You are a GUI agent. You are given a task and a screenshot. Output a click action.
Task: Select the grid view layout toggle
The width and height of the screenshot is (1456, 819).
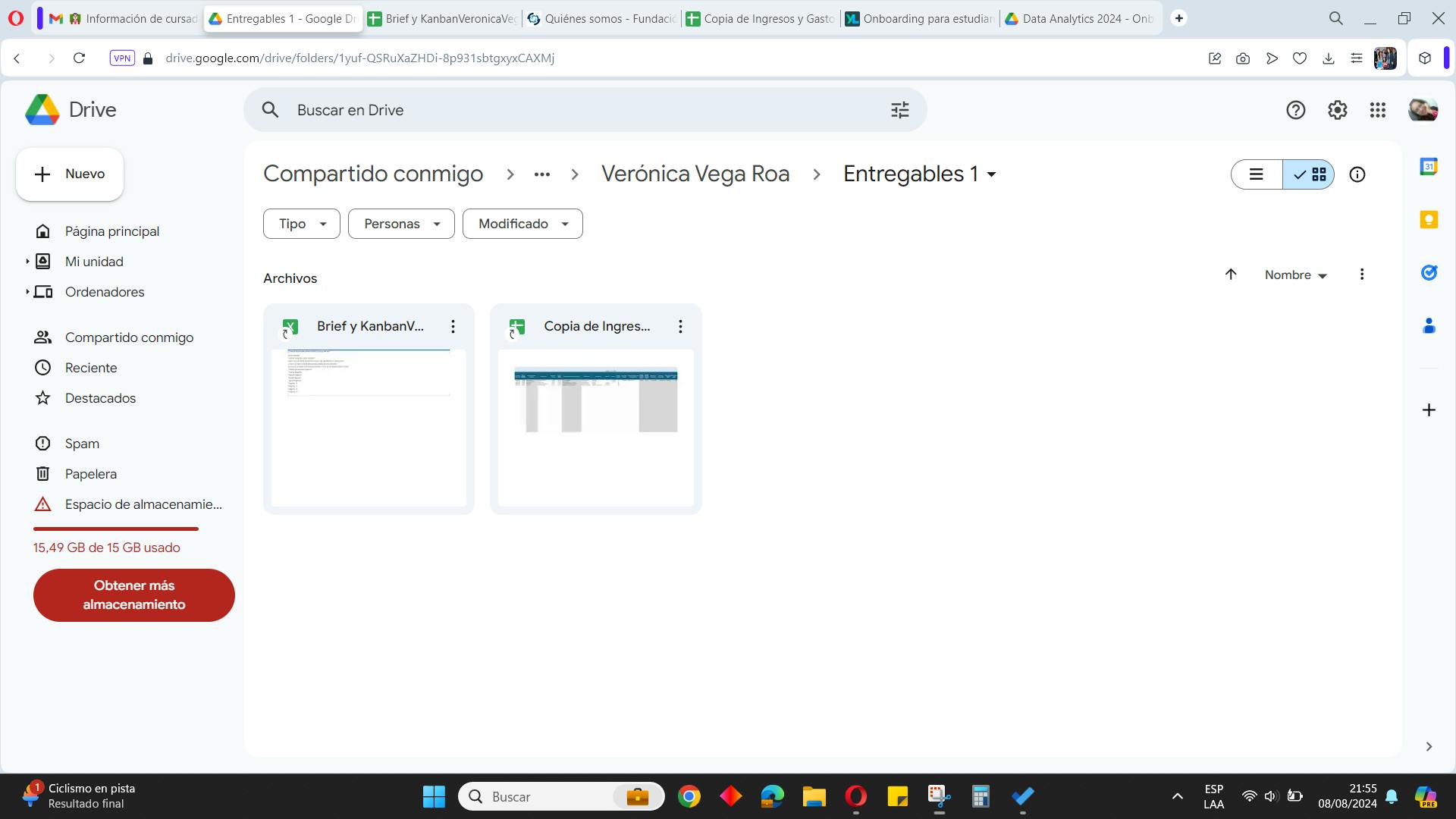(x=1310, y=174)
